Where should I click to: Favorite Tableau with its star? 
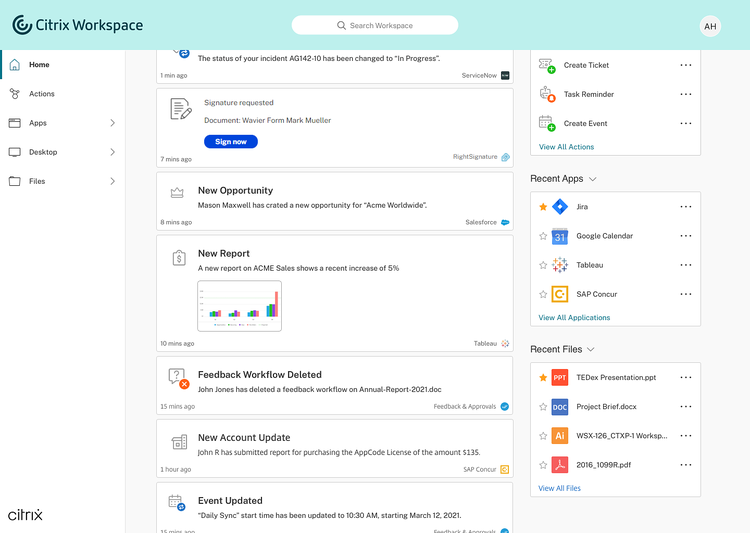[543, 265]
